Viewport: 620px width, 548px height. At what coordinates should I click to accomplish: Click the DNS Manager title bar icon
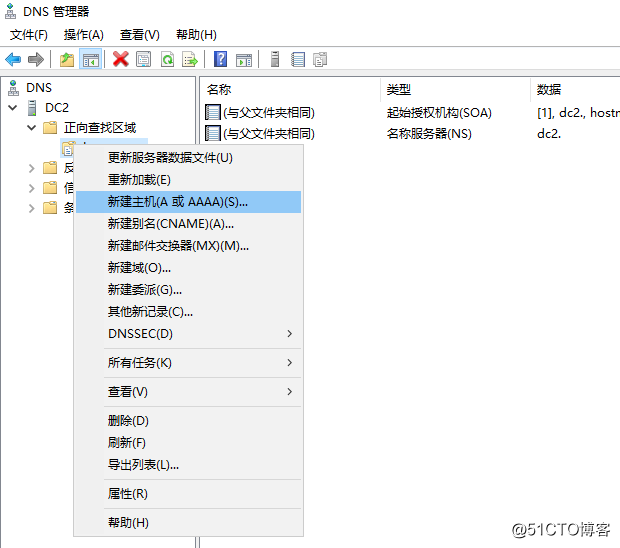tap(10, 11)
